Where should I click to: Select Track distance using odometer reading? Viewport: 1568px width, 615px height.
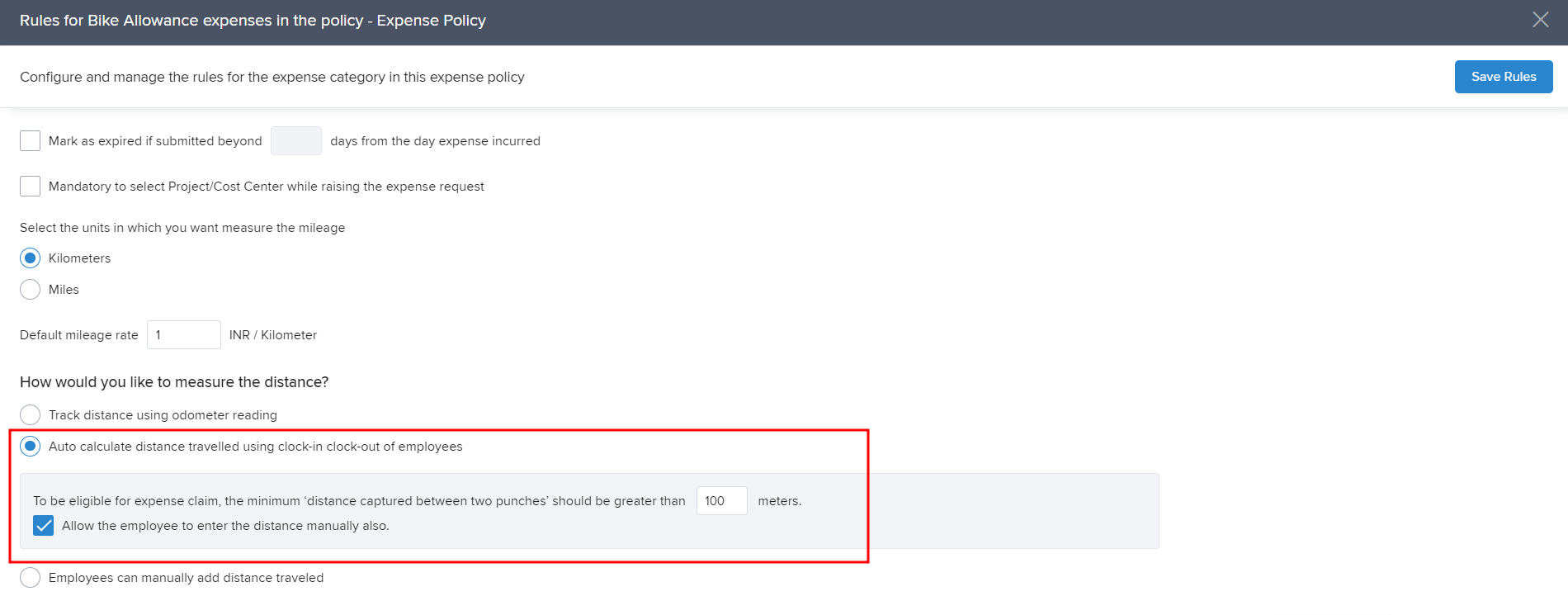click(x=31, y=415)
